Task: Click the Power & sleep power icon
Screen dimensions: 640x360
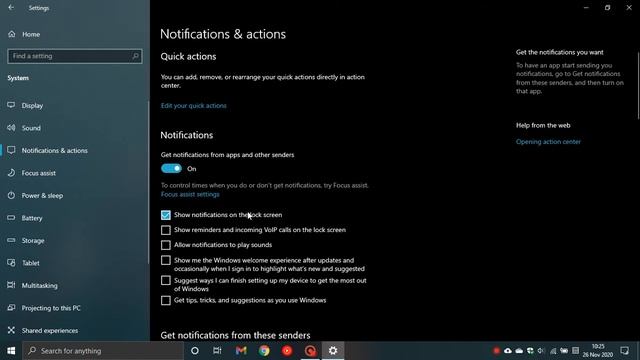Action: tap(11, 195)
